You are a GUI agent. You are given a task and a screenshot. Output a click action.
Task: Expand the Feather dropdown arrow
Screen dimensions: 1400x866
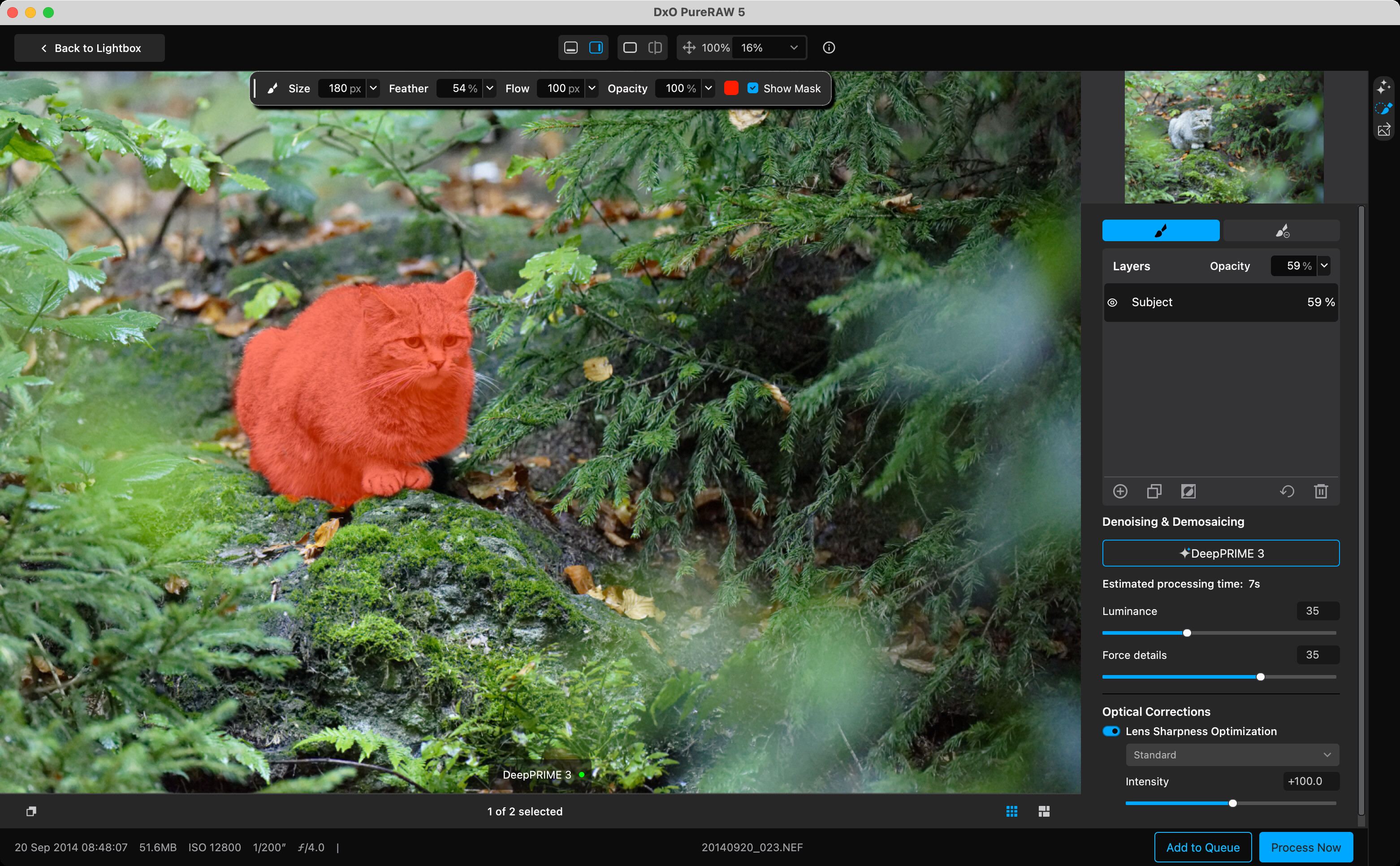pos(489,88)
